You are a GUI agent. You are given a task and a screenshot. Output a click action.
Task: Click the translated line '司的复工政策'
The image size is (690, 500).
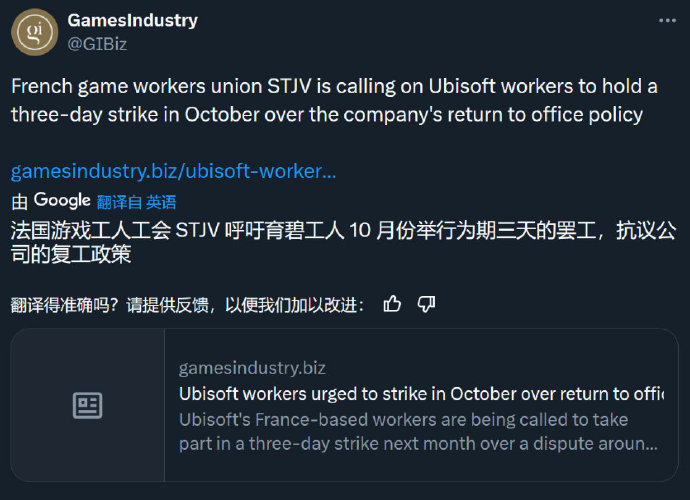(71, 254)
